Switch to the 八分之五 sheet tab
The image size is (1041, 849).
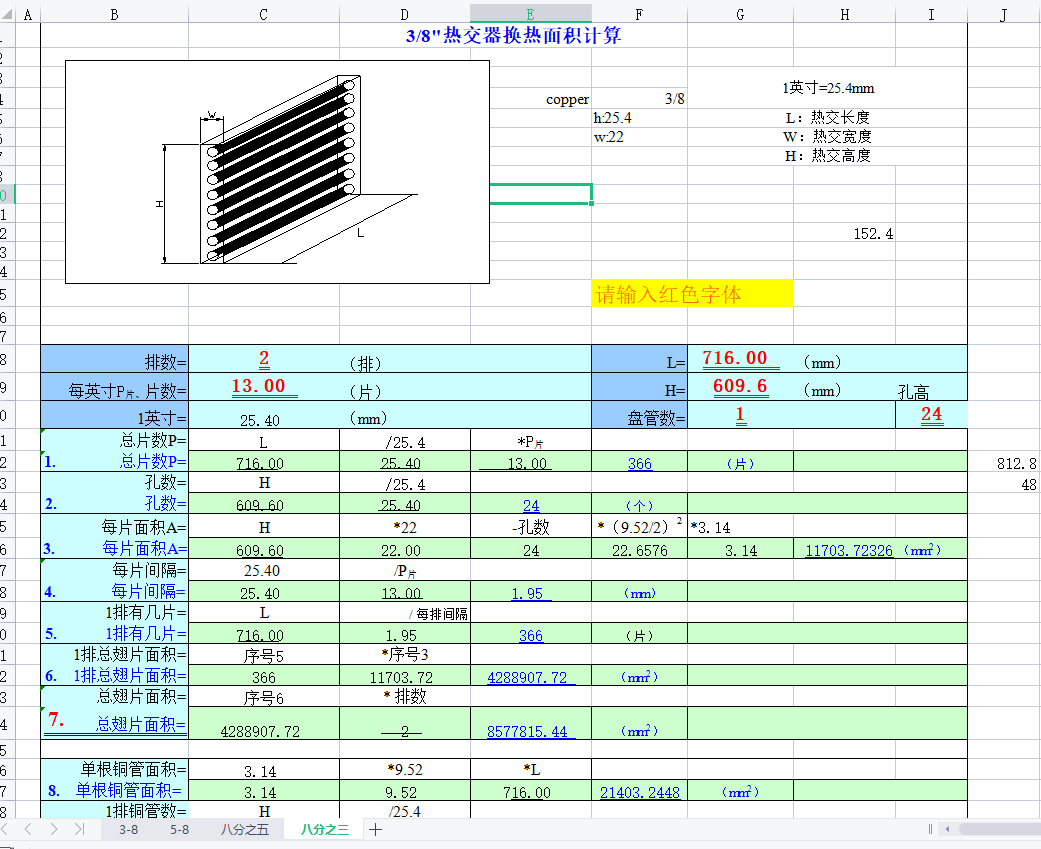click(245, 829)
